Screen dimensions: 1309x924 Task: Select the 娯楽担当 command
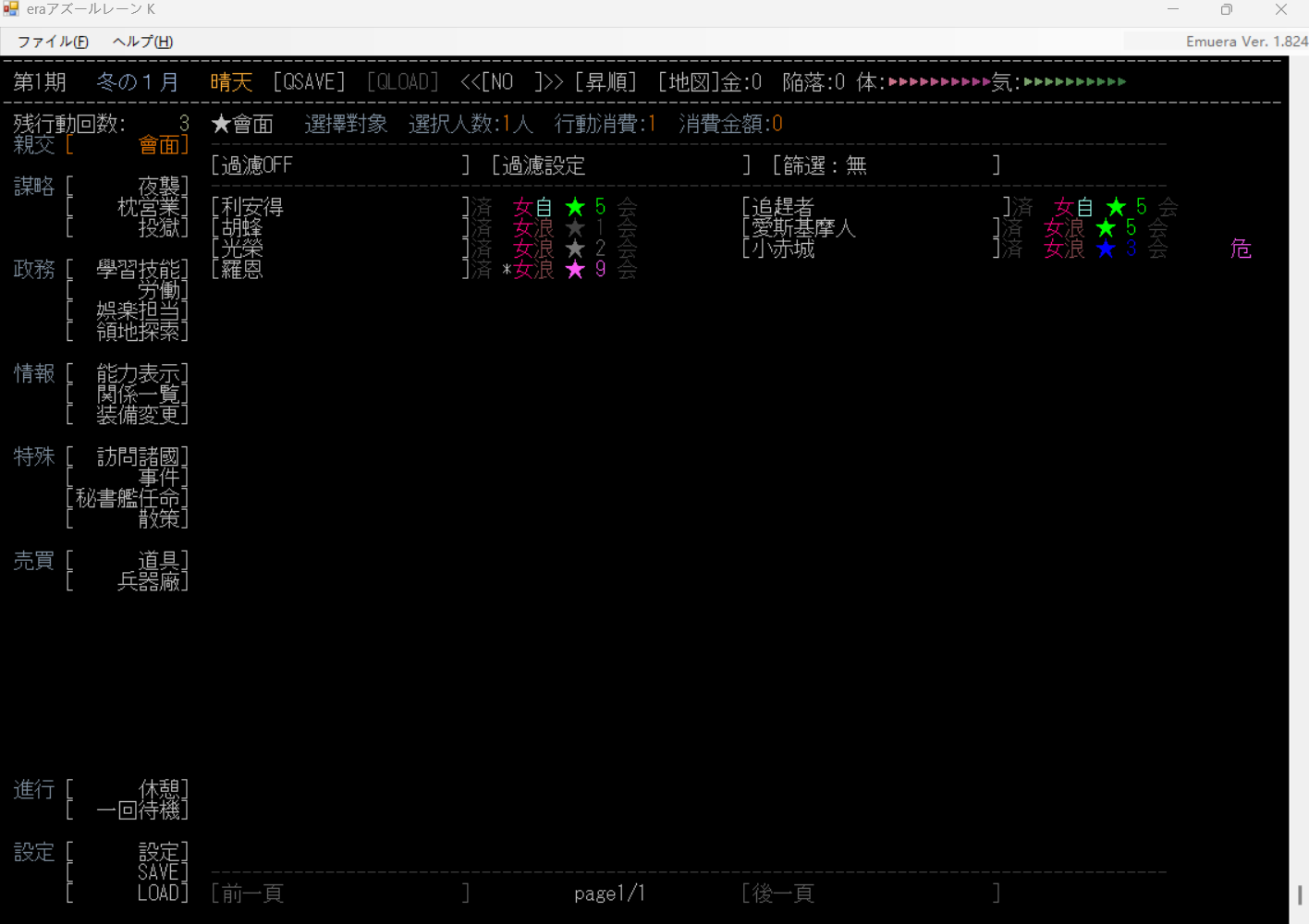point(128,310)
